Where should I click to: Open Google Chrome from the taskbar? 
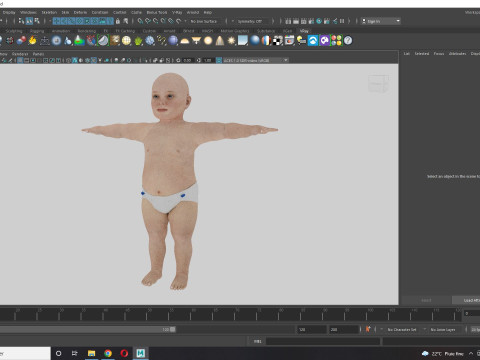pos(108,353)
